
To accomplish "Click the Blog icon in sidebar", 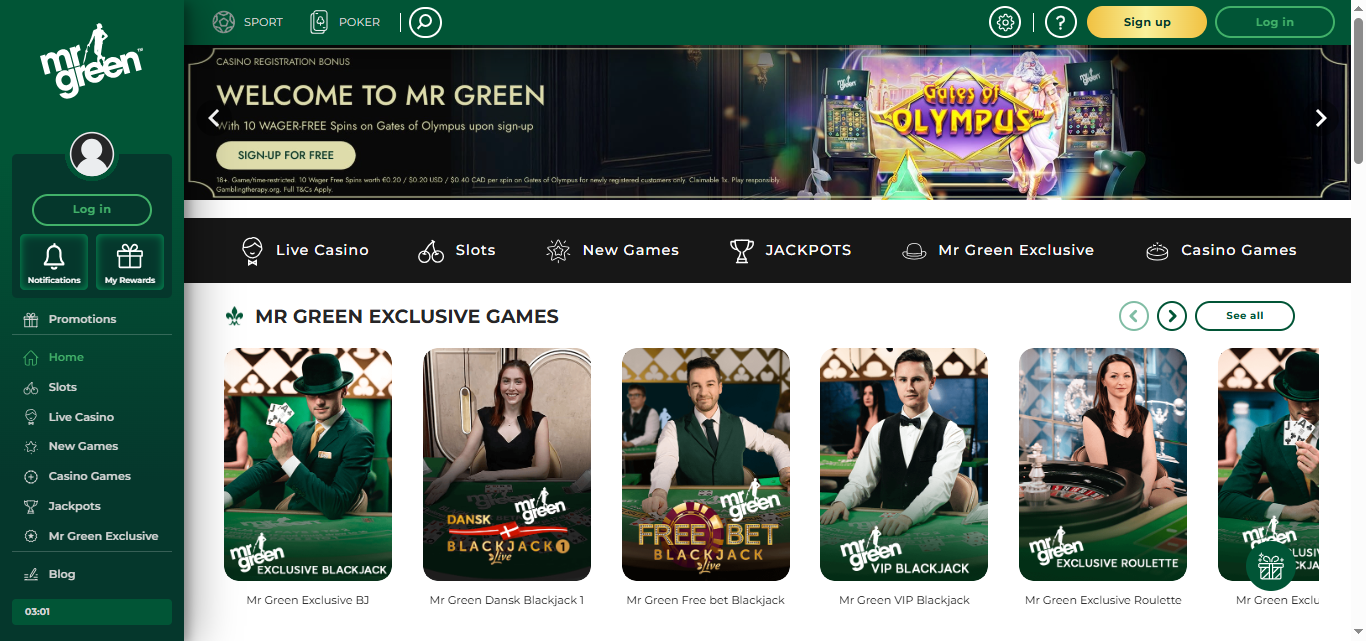I will pyautogui.click(x=30, y=574).
